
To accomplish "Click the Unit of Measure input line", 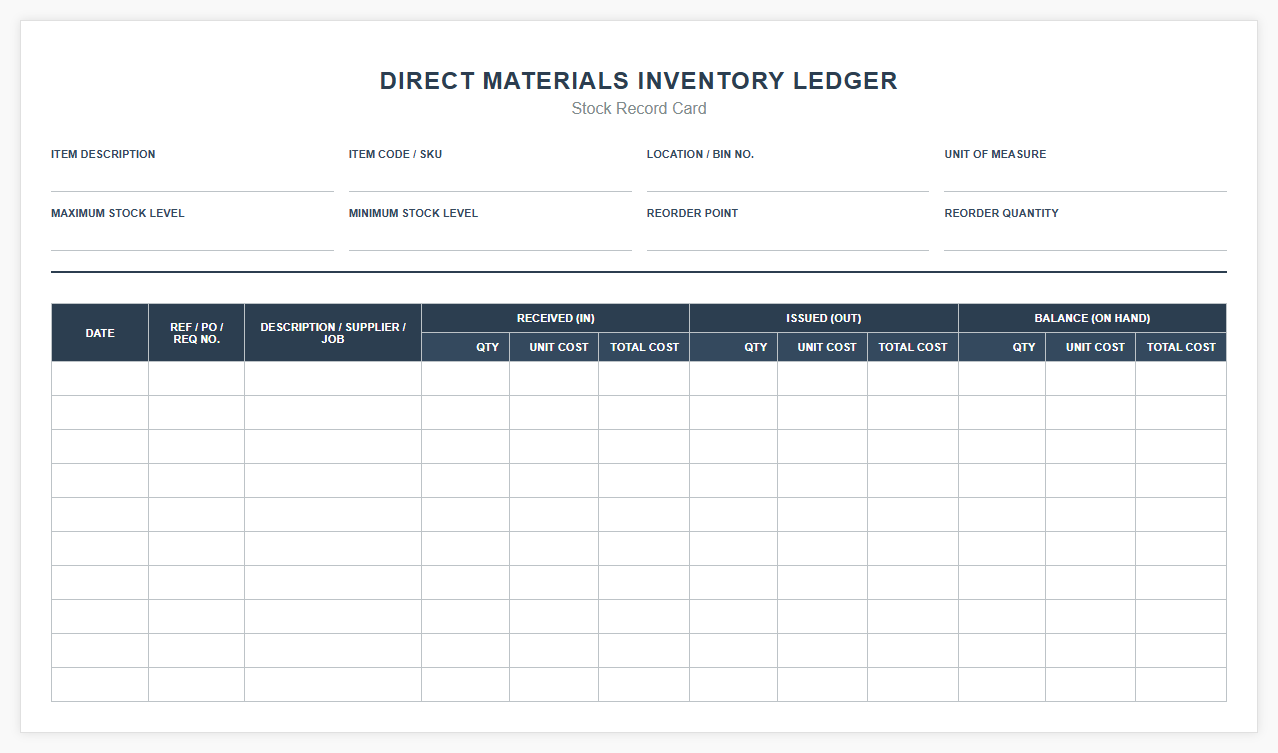I will click(1085, 178).
